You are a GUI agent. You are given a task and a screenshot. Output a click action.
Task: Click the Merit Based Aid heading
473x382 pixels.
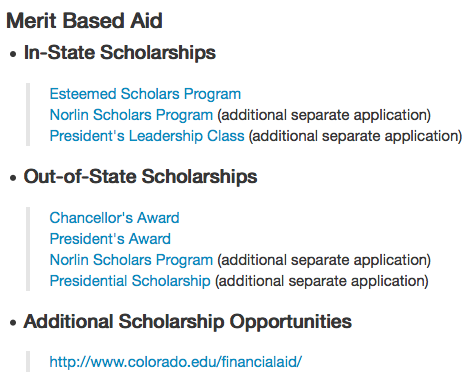(x=84, y=21)
